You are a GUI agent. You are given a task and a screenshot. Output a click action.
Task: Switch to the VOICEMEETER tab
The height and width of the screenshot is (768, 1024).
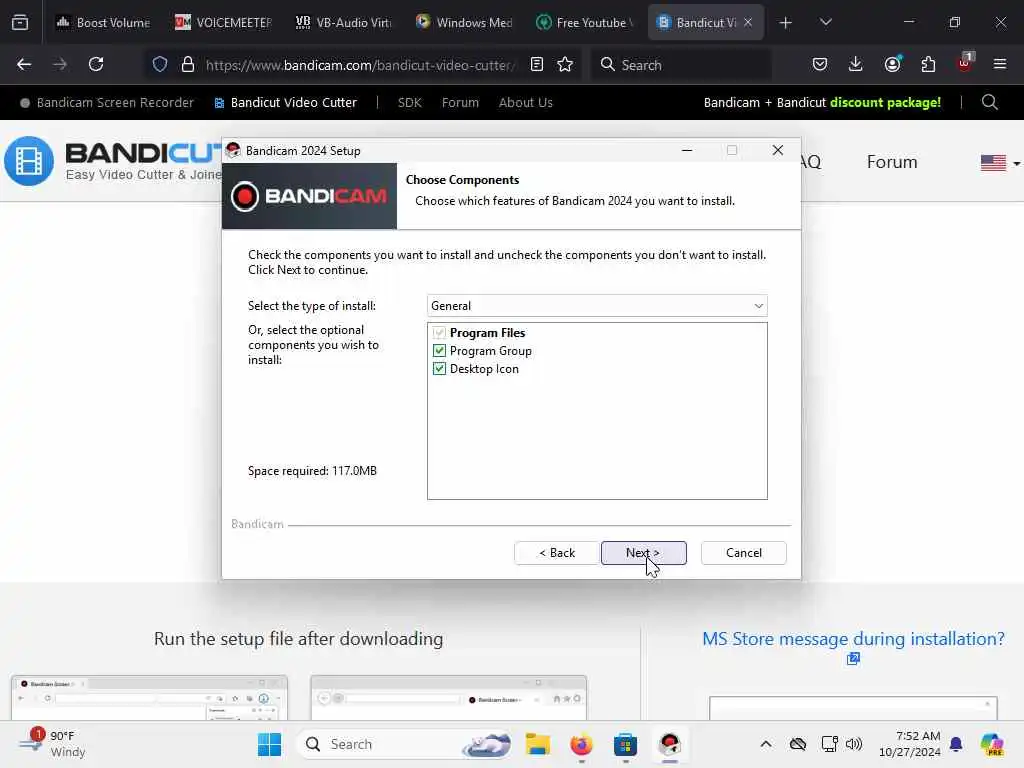(223, 22)
